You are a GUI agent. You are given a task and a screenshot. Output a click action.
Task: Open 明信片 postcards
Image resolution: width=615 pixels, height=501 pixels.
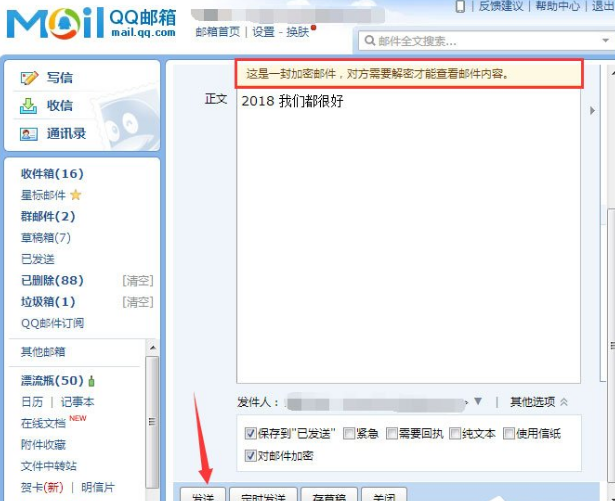(x=98, y=487)
